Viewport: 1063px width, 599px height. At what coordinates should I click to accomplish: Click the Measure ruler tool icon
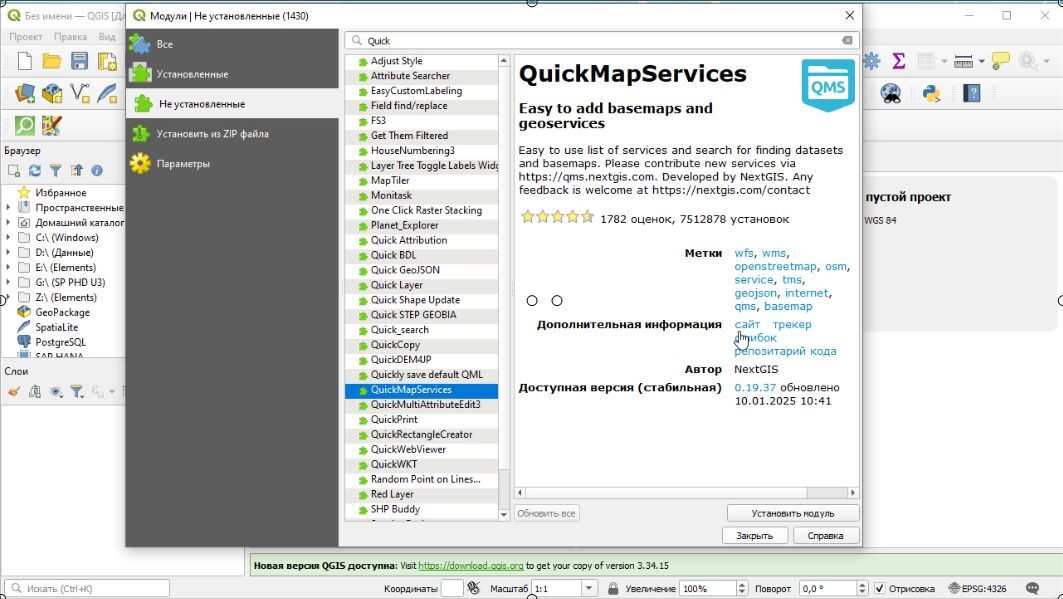(963, 62)
